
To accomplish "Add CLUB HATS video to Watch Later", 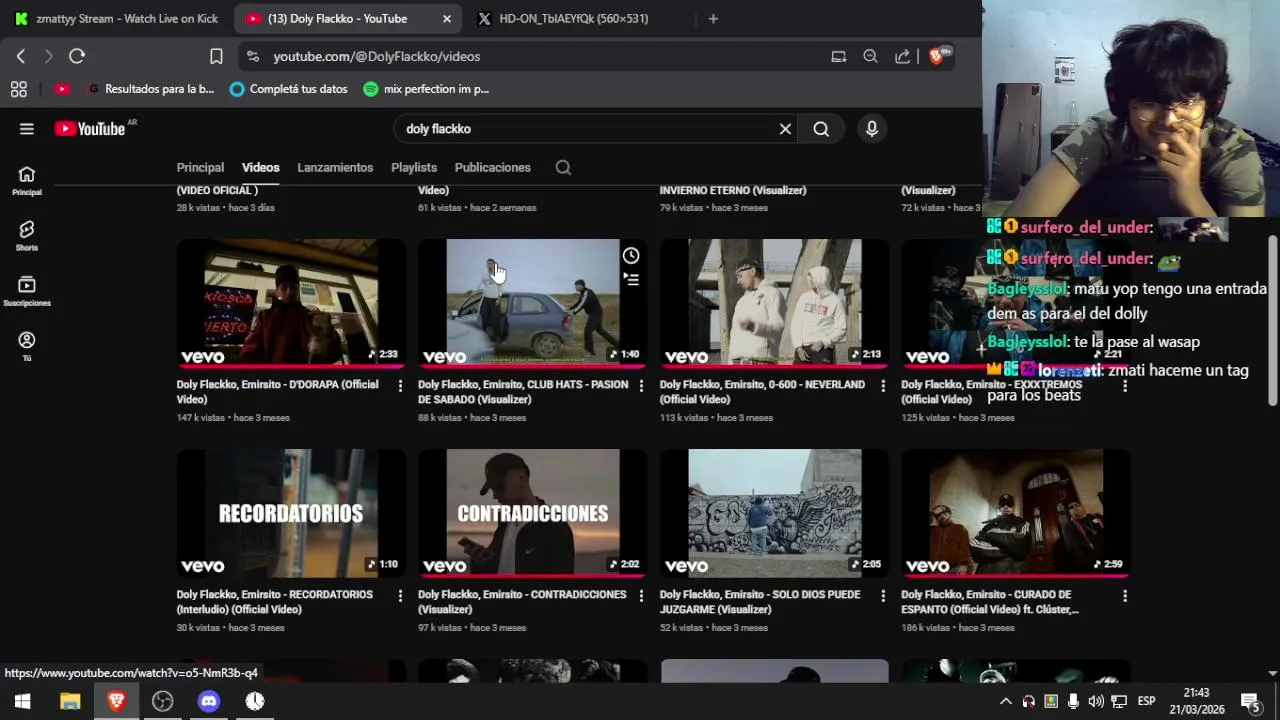I will 631,256.
